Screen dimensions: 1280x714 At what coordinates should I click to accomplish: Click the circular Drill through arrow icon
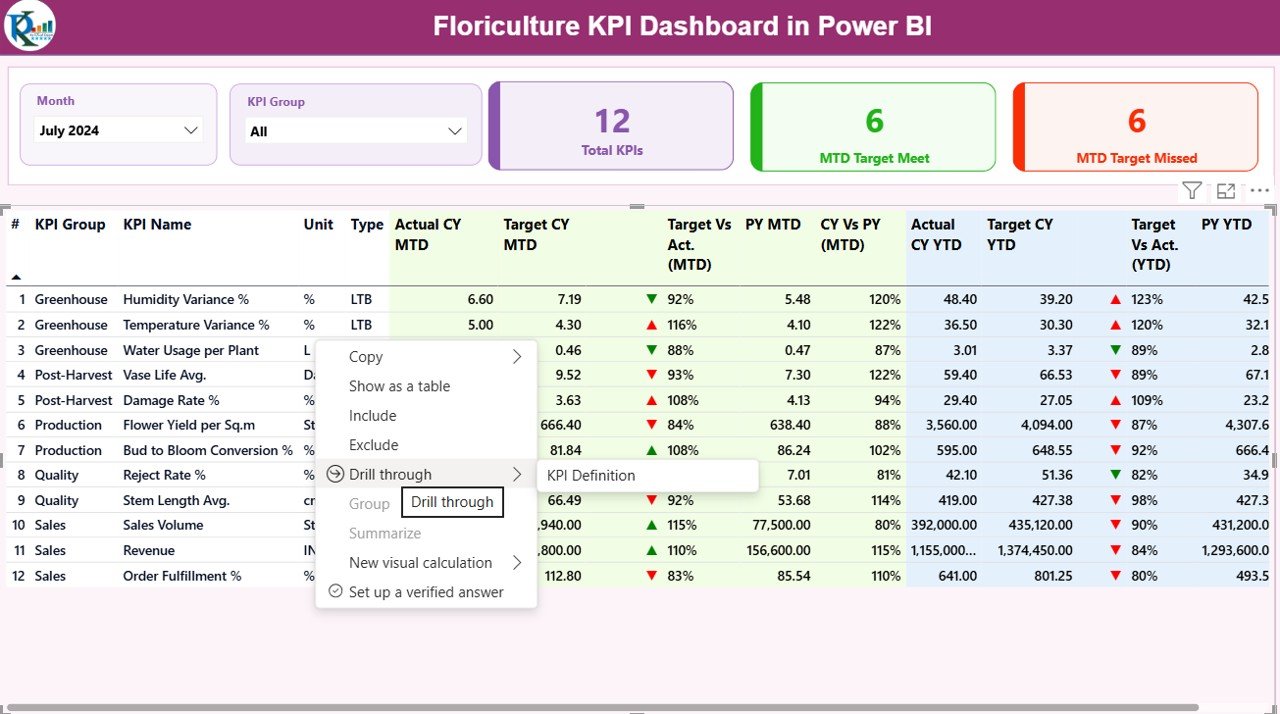click(x=335, y=473)
